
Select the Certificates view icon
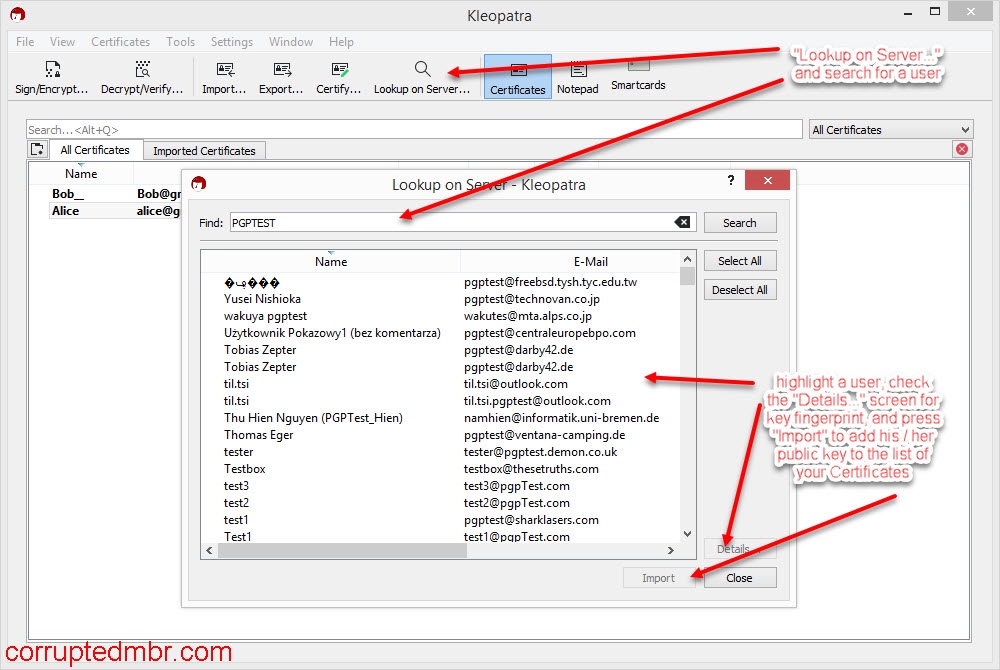tap(517, 75)
